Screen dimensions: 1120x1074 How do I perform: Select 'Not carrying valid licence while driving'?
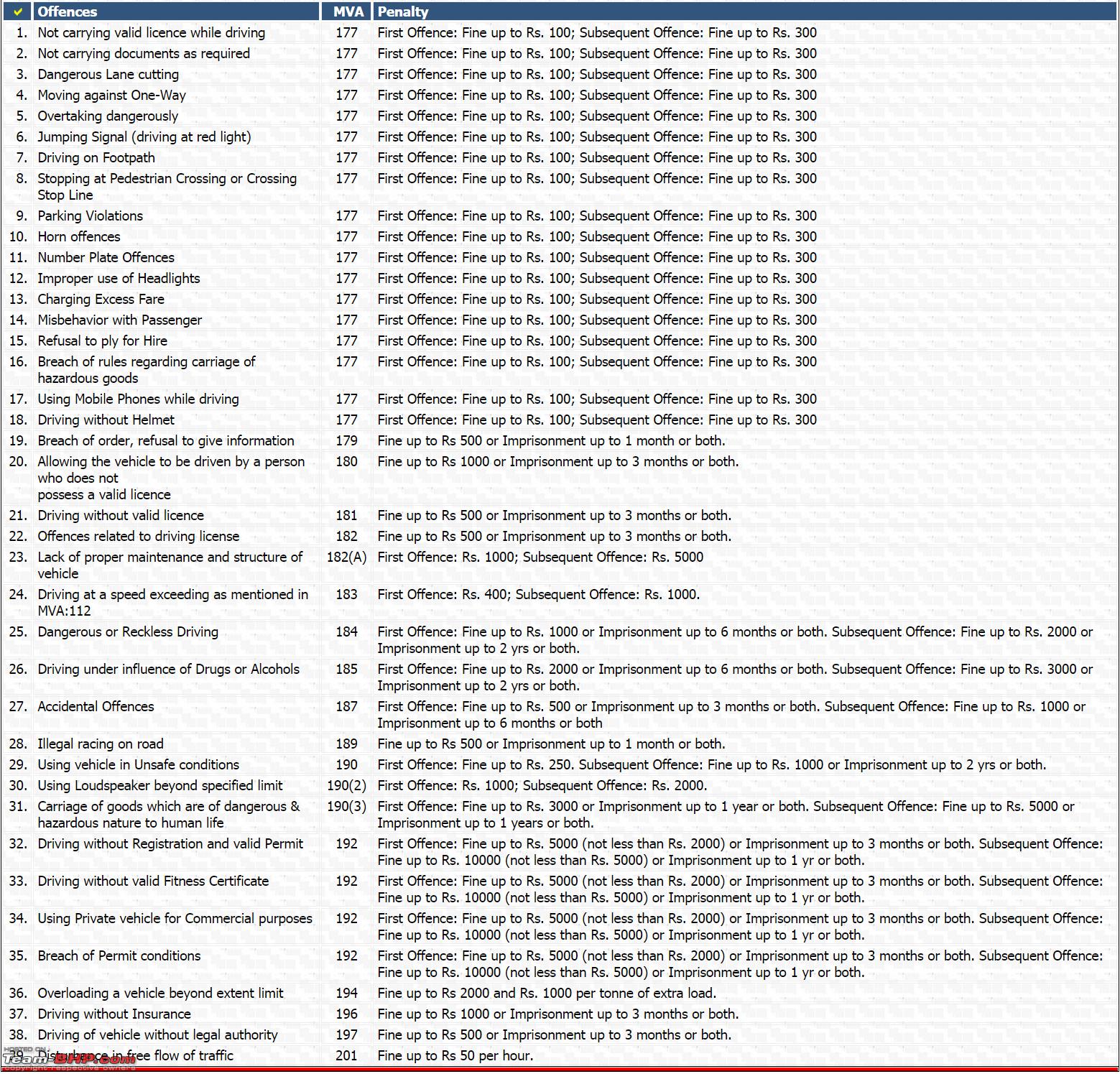pos(152,32)
